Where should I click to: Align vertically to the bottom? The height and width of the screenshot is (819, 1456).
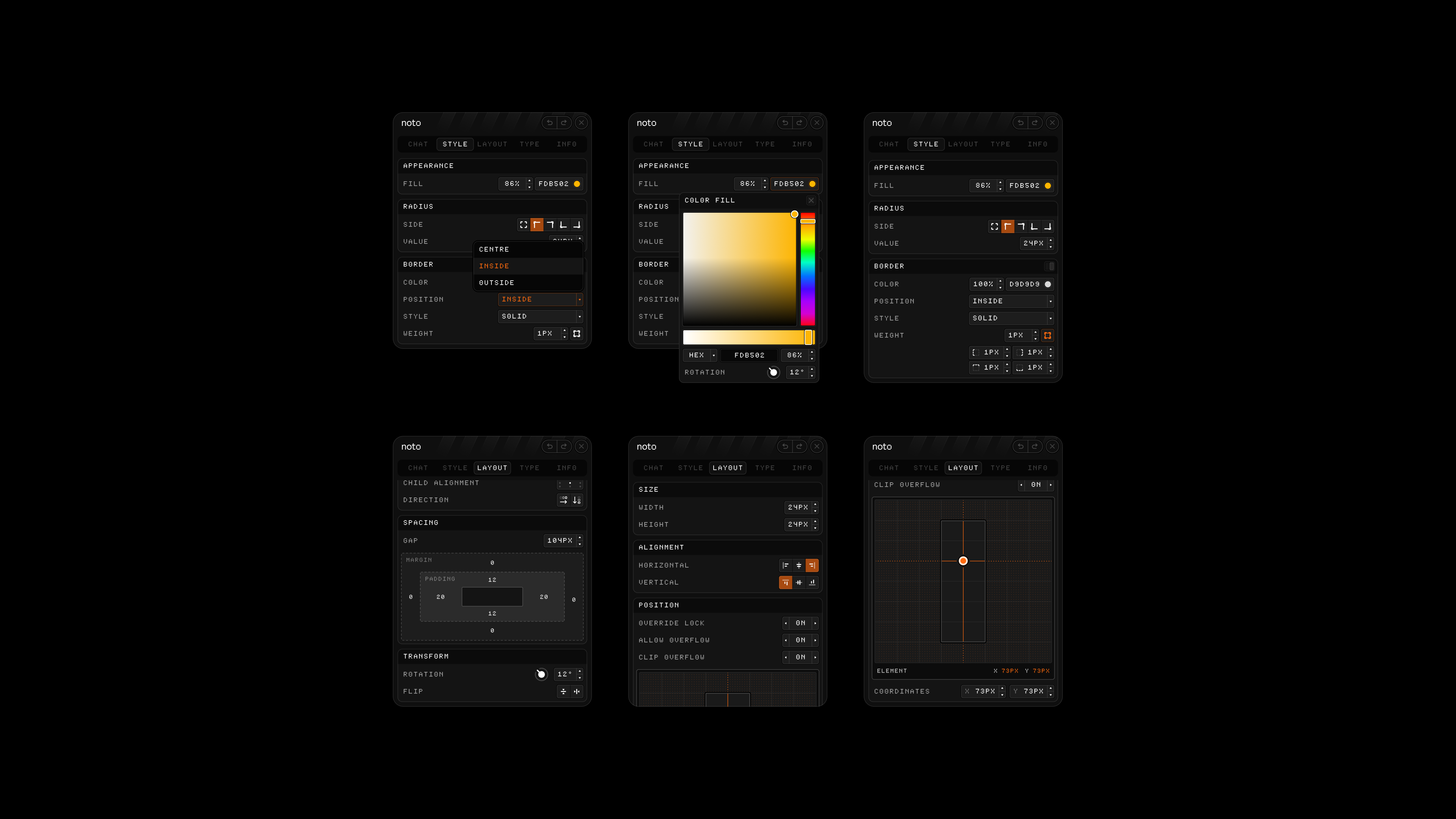(812, 582)
